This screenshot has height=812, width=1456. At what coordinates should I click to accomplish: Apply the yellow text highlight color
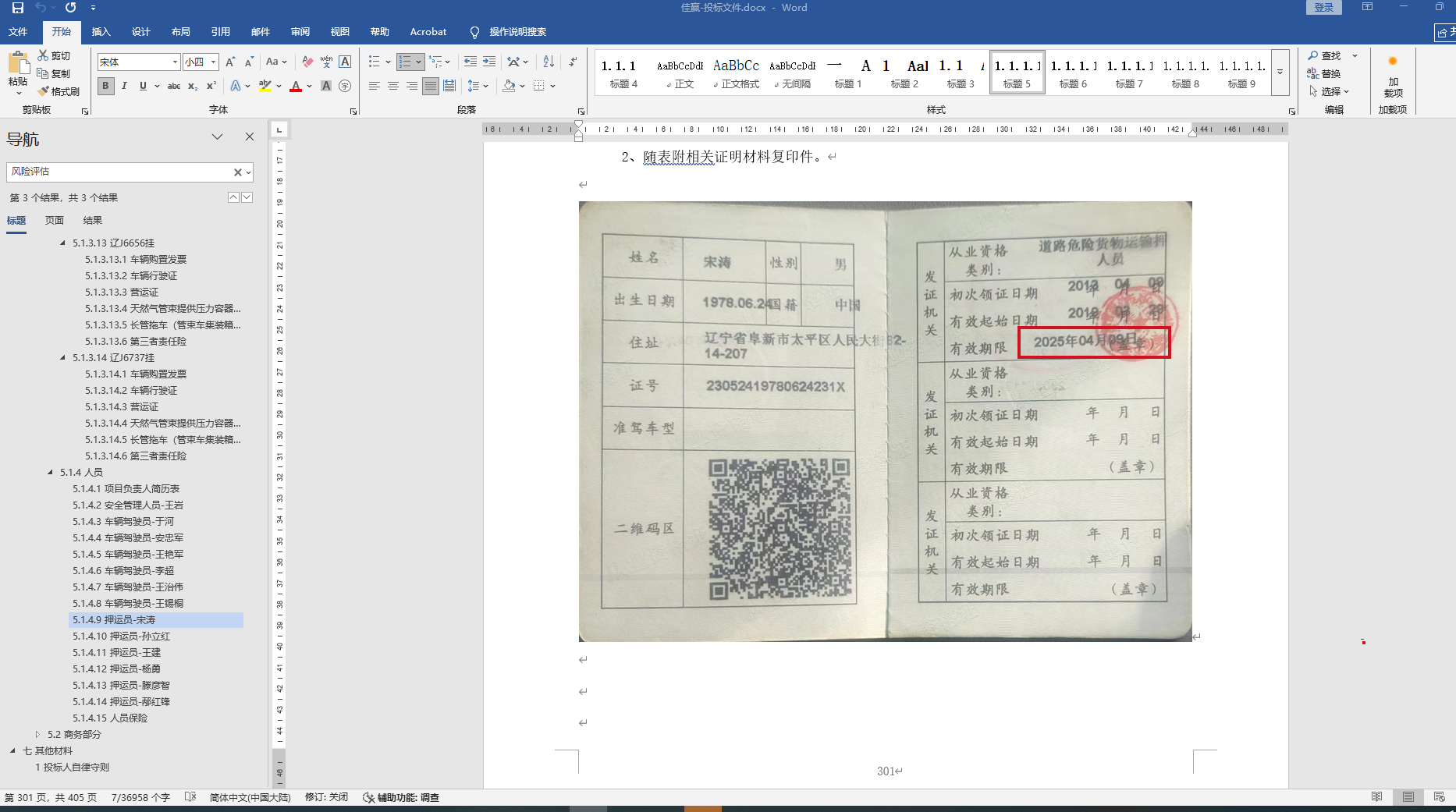pyautogui.click(x=265, y=86)
